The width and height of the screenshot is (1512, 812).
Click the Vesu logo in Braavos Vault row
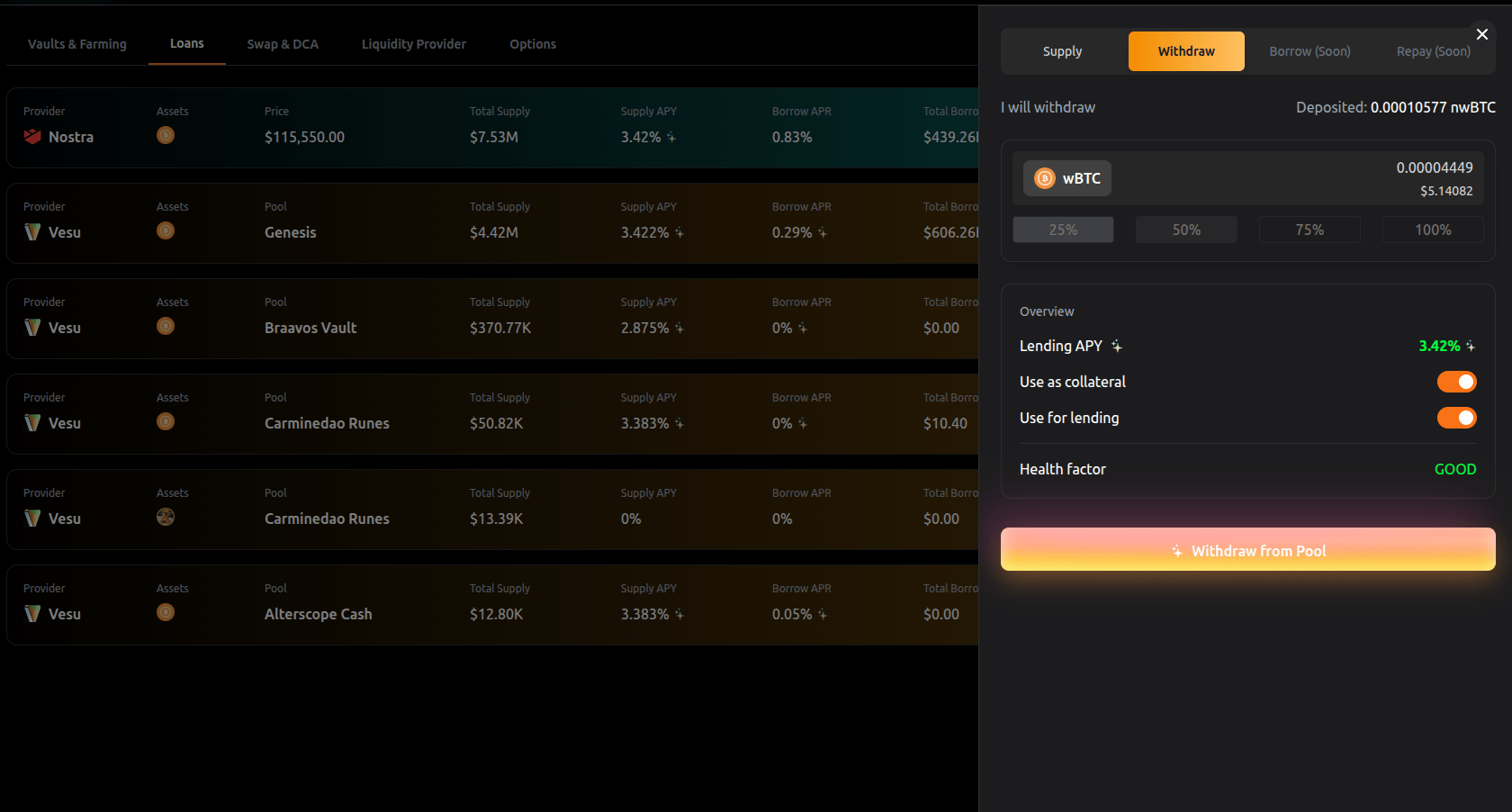point(32,328)
